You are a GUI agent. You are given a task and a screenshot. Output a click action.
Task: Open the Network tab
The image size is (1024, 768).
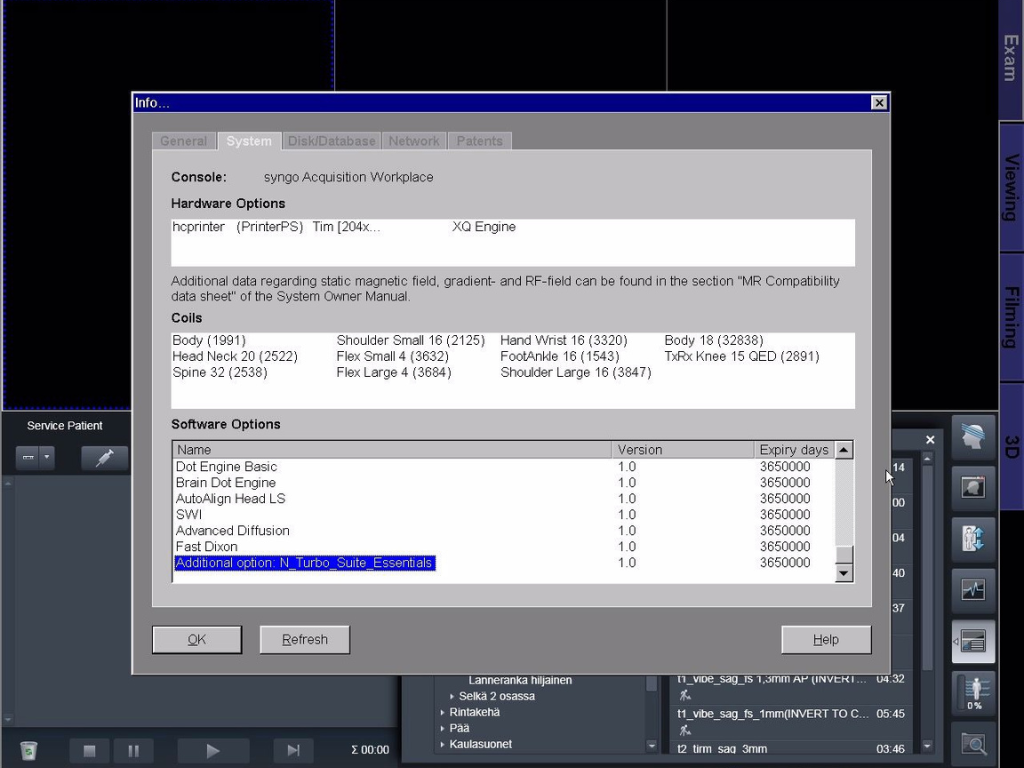414,141
